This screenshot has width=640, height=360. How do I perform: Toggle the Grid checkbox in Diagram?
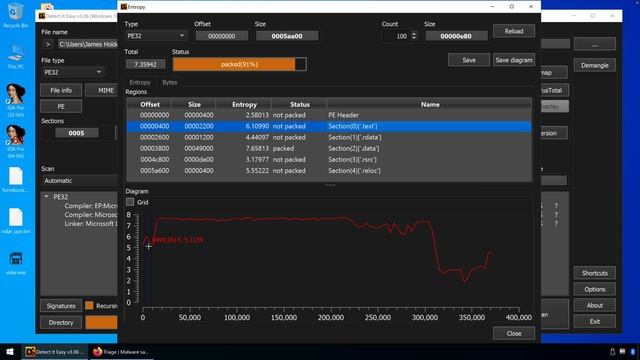click(x=130, y=202)
